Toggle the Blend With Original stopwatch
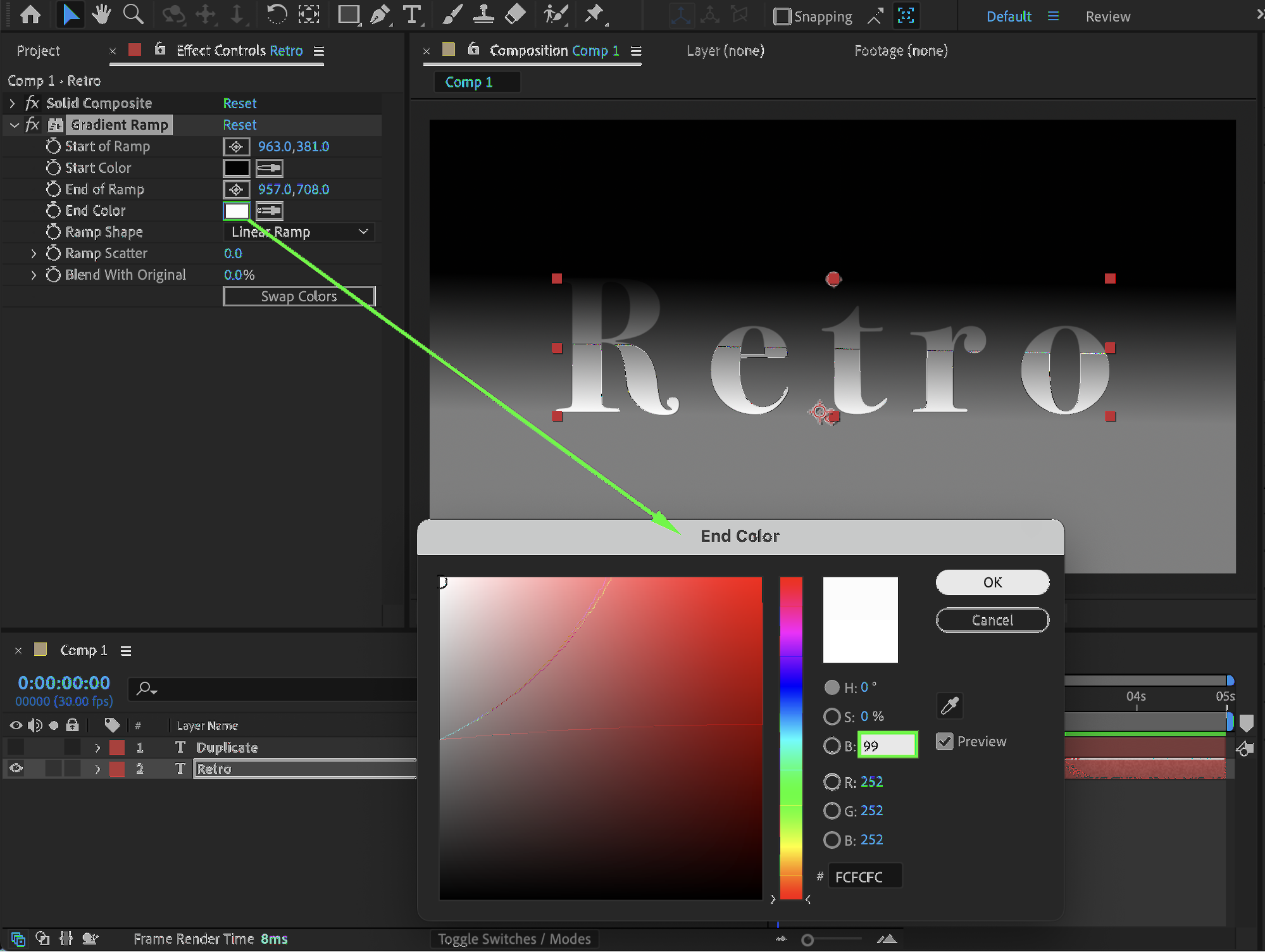 coord(53,275)
